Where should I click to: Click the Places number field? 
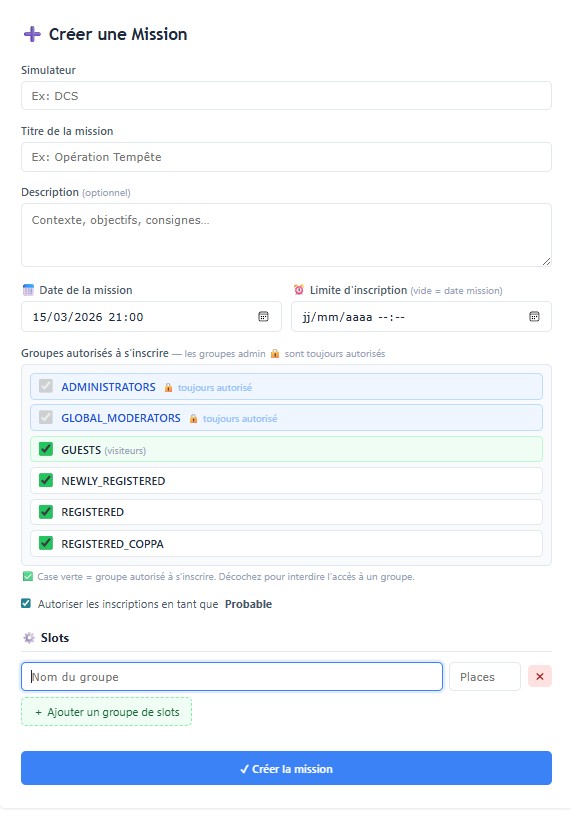point(485,677)
